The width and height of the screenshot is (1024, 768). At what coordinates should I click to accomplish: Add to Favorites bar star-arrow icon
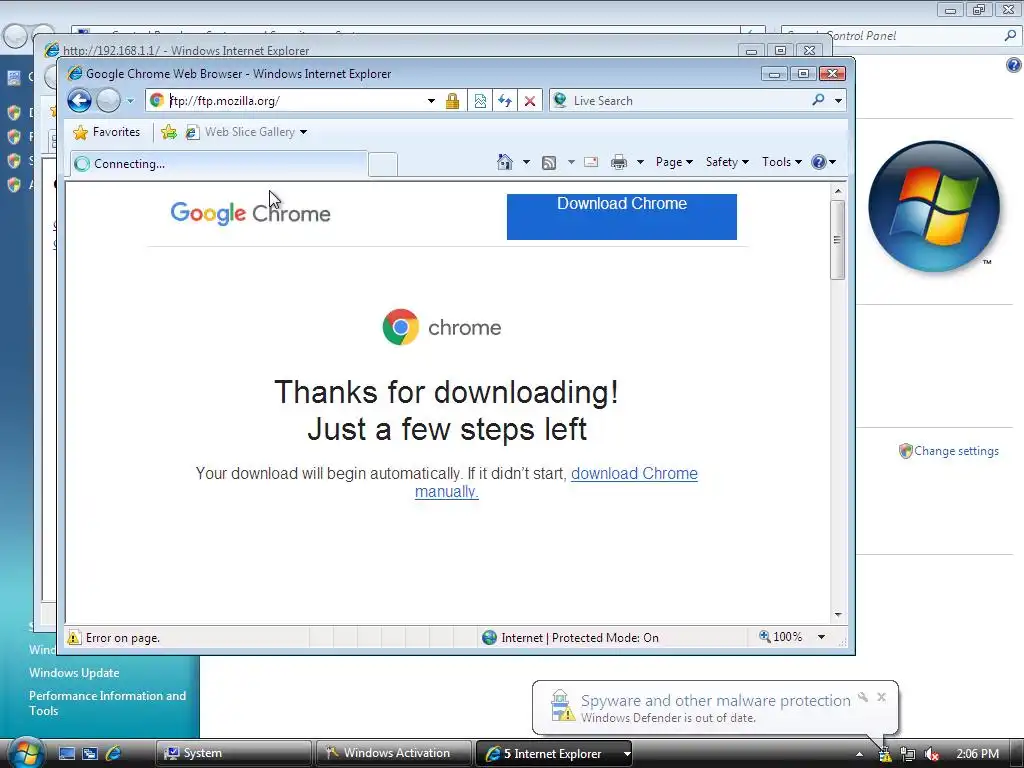coord(168,132)
